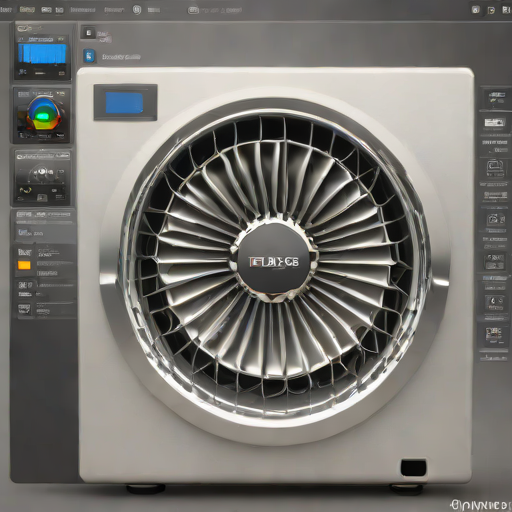The height and width of the screenshot is (512, 512).
Task: Click the fan's center hub logo
Action: pos(274,262)
